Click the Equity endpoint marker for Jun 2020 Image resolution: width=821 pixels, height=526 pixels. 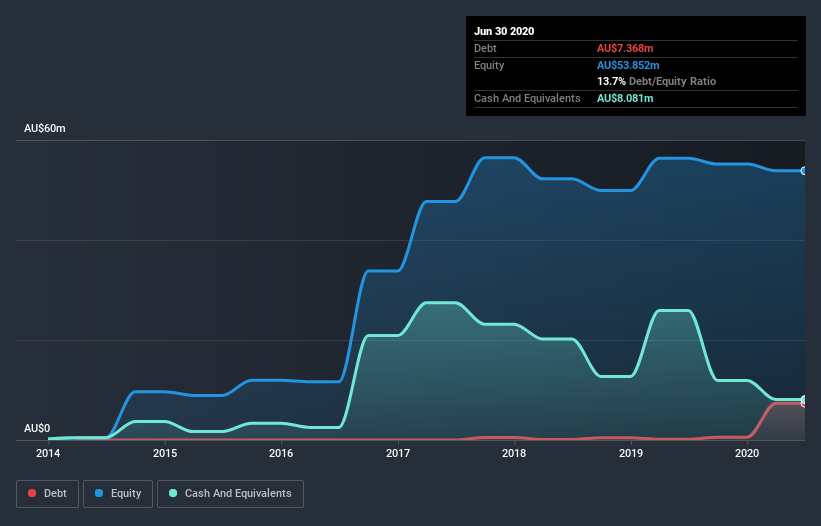804,171
